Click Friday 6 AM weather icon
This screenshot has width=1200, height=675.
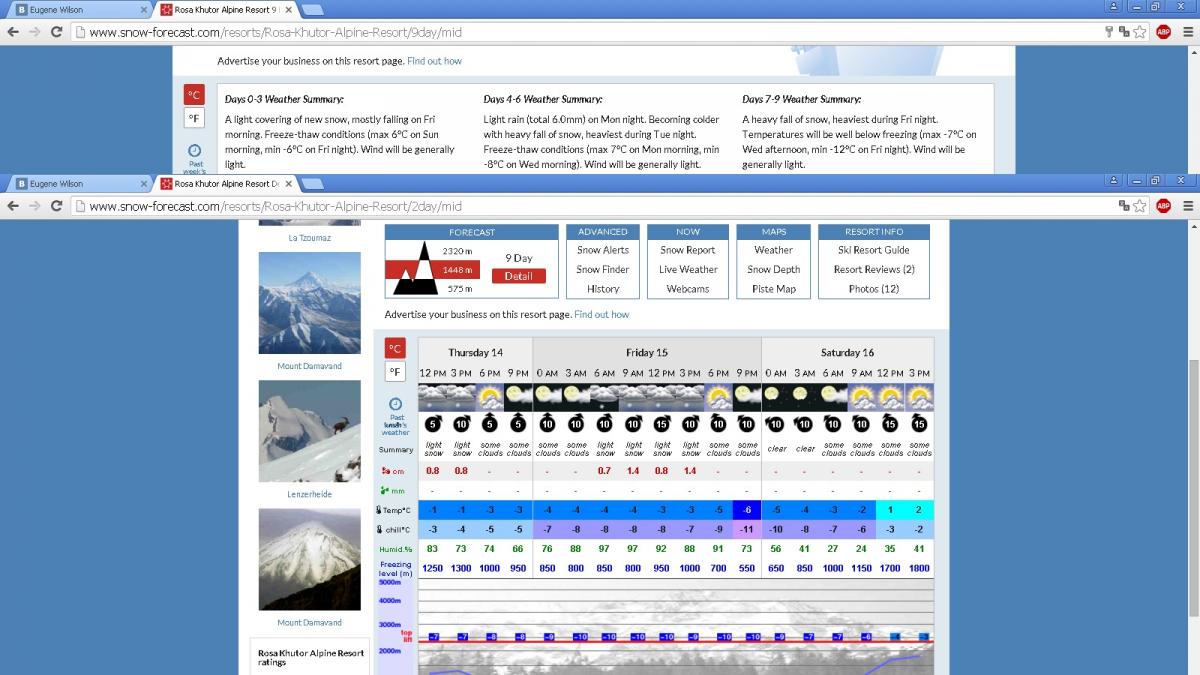point(604,396)
